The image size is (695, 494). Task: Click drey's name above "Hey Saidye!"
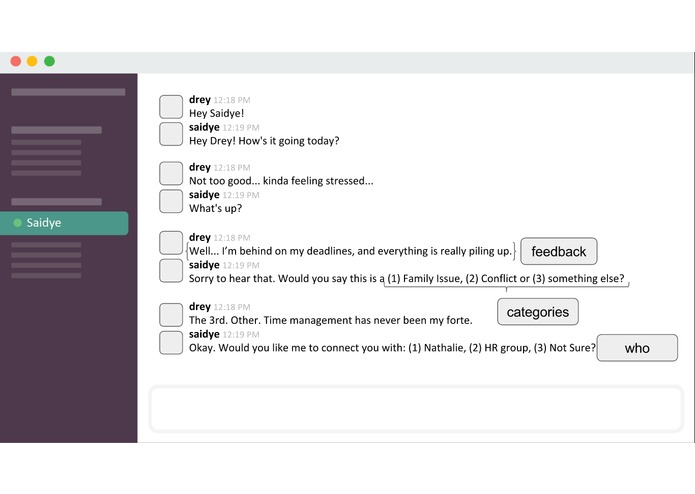click(199, 100)
